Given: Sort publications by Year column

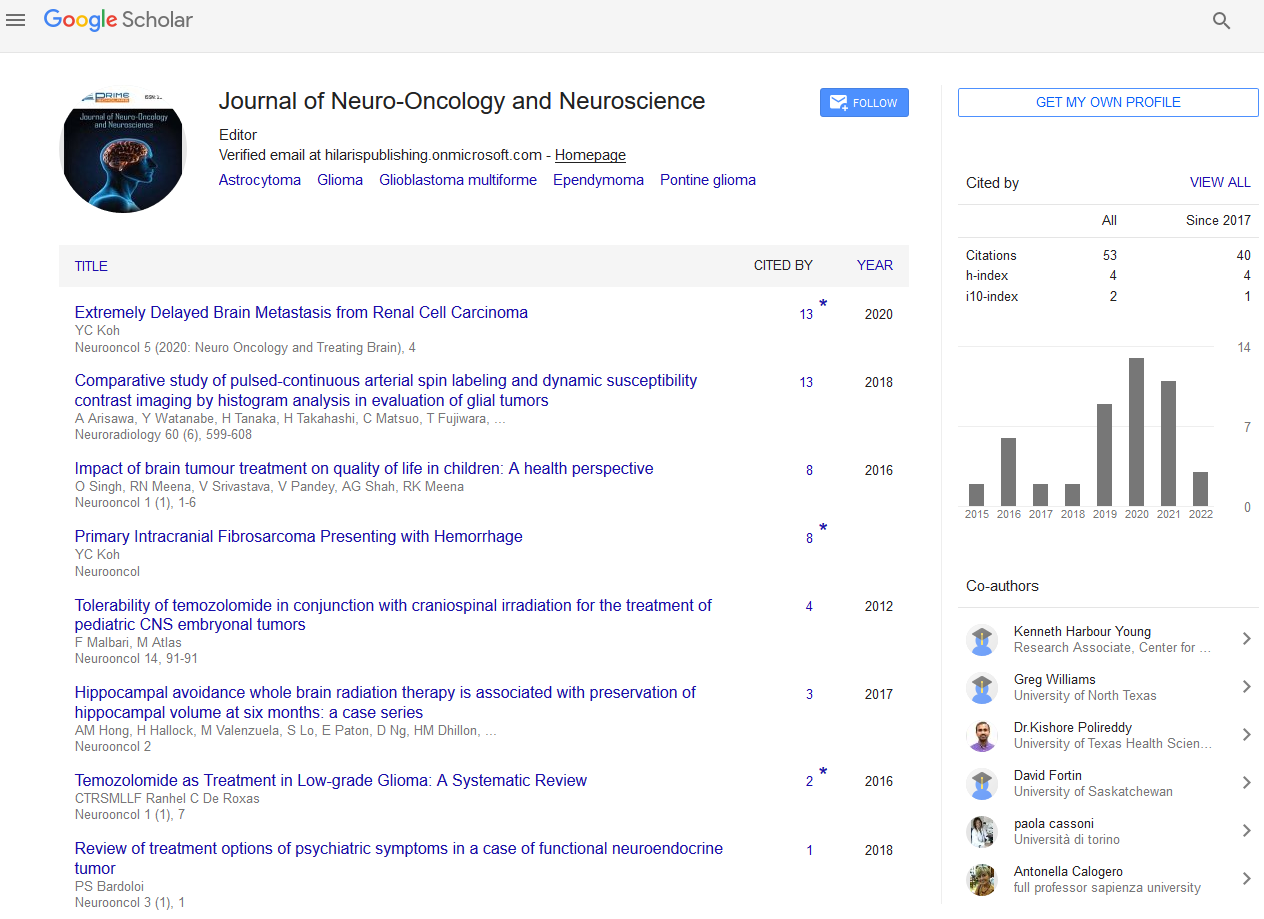Looking at the screenshot, I should [874, 266].
